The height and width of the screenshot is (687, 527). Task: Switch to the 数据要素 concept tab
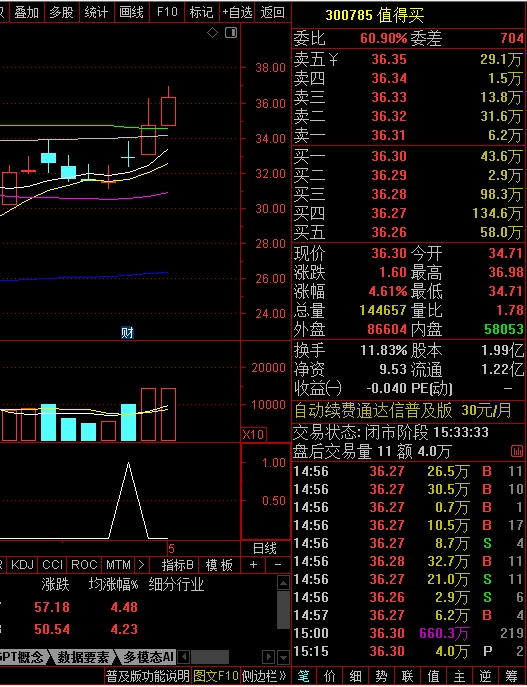click(83, 657)
